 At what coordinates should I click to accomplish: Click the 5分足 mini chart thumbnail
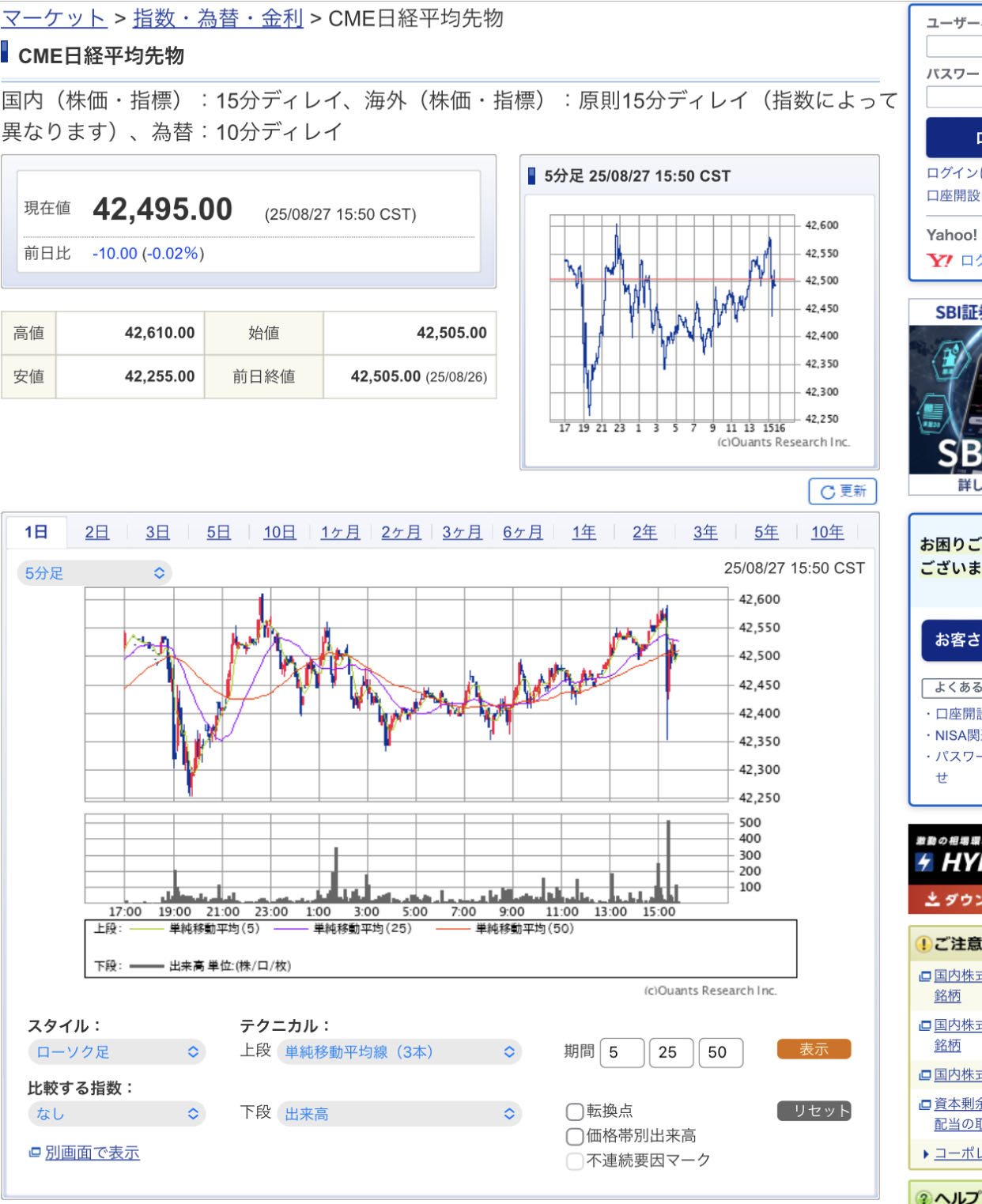point(699,330)
